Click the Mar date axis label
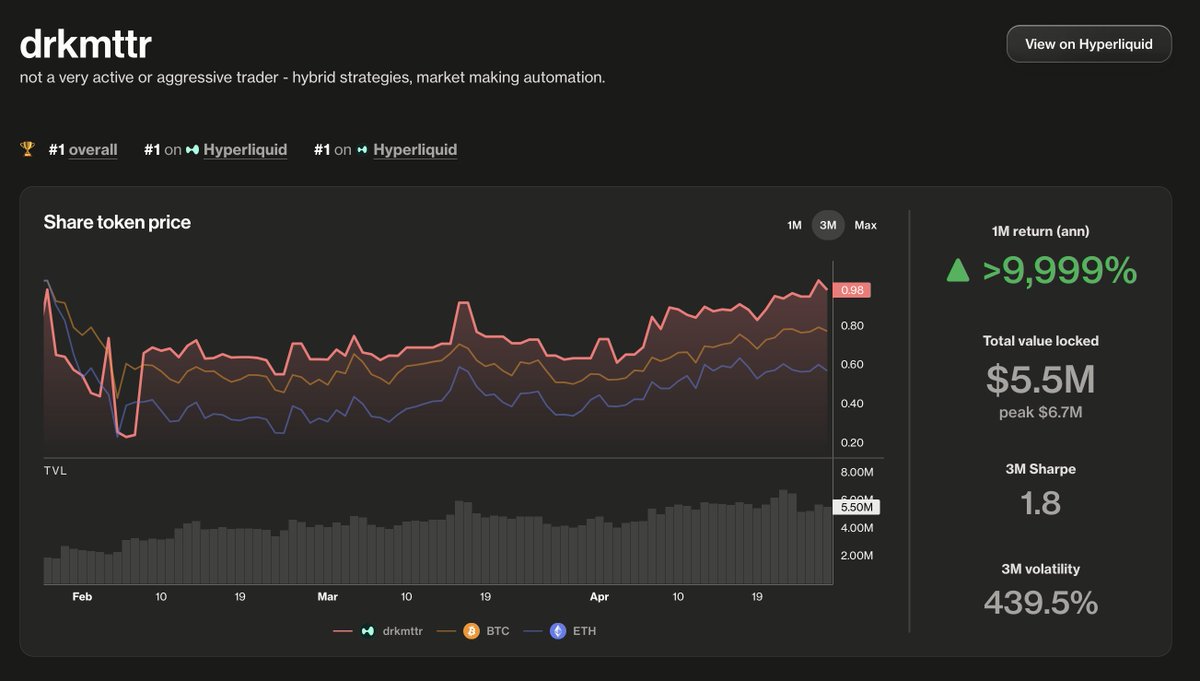Viewport: 1200px width, 681px height. pos(328,597)
